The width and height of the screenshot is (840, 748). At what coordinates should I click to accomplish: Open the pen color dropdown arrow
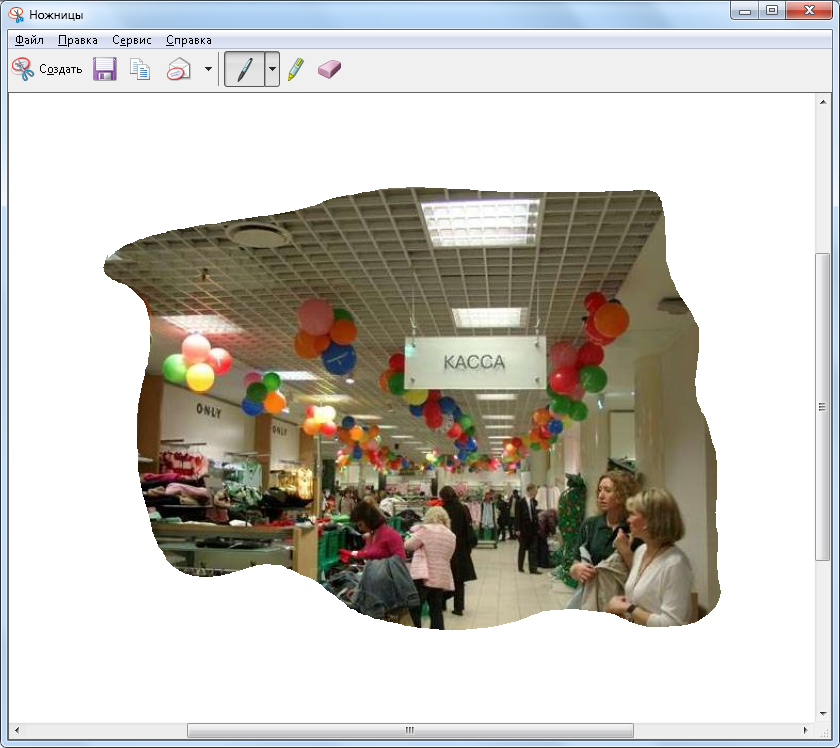[x=272, y=69]
